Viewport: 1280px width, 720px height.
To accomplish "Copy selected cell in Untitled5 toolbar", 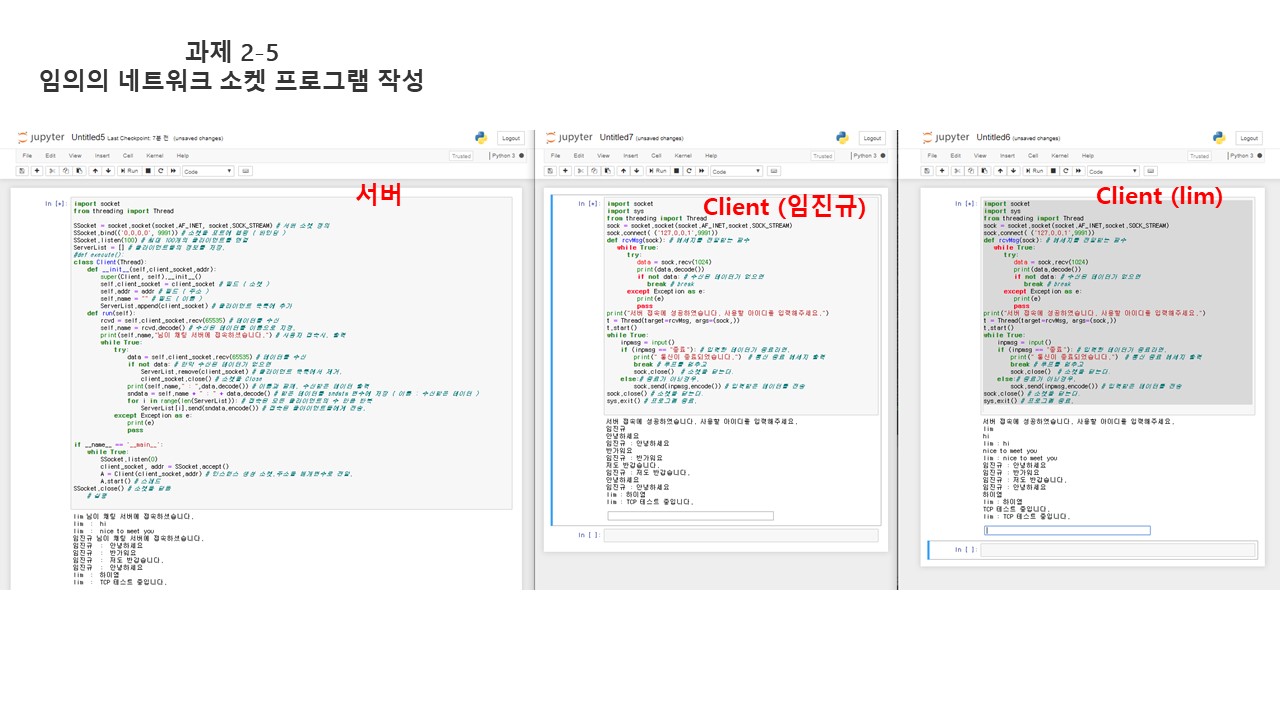I will (x=65, y=171).
